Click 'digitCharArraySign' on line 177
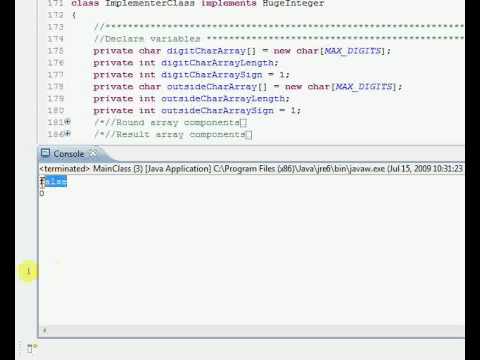 tap(212, 75)
